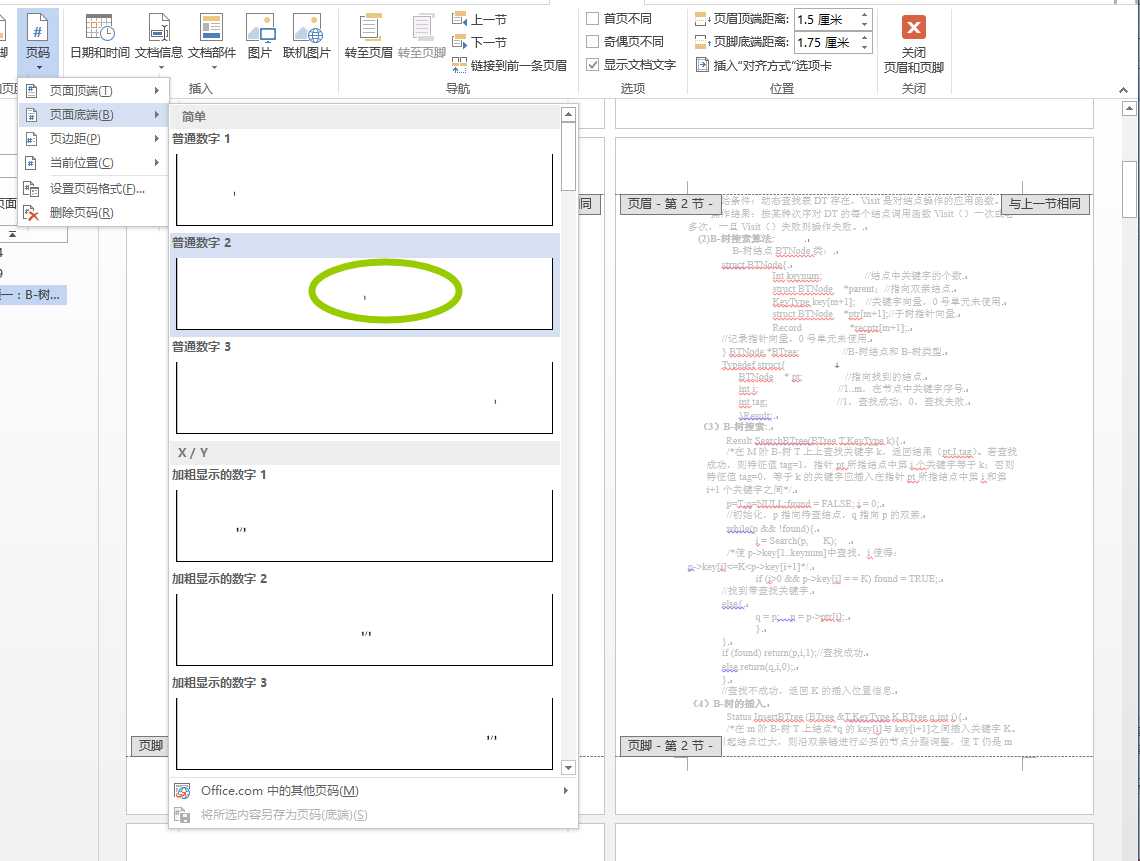
Task: Collapse the ribbon with the chevron
Action: [1123, 89]
